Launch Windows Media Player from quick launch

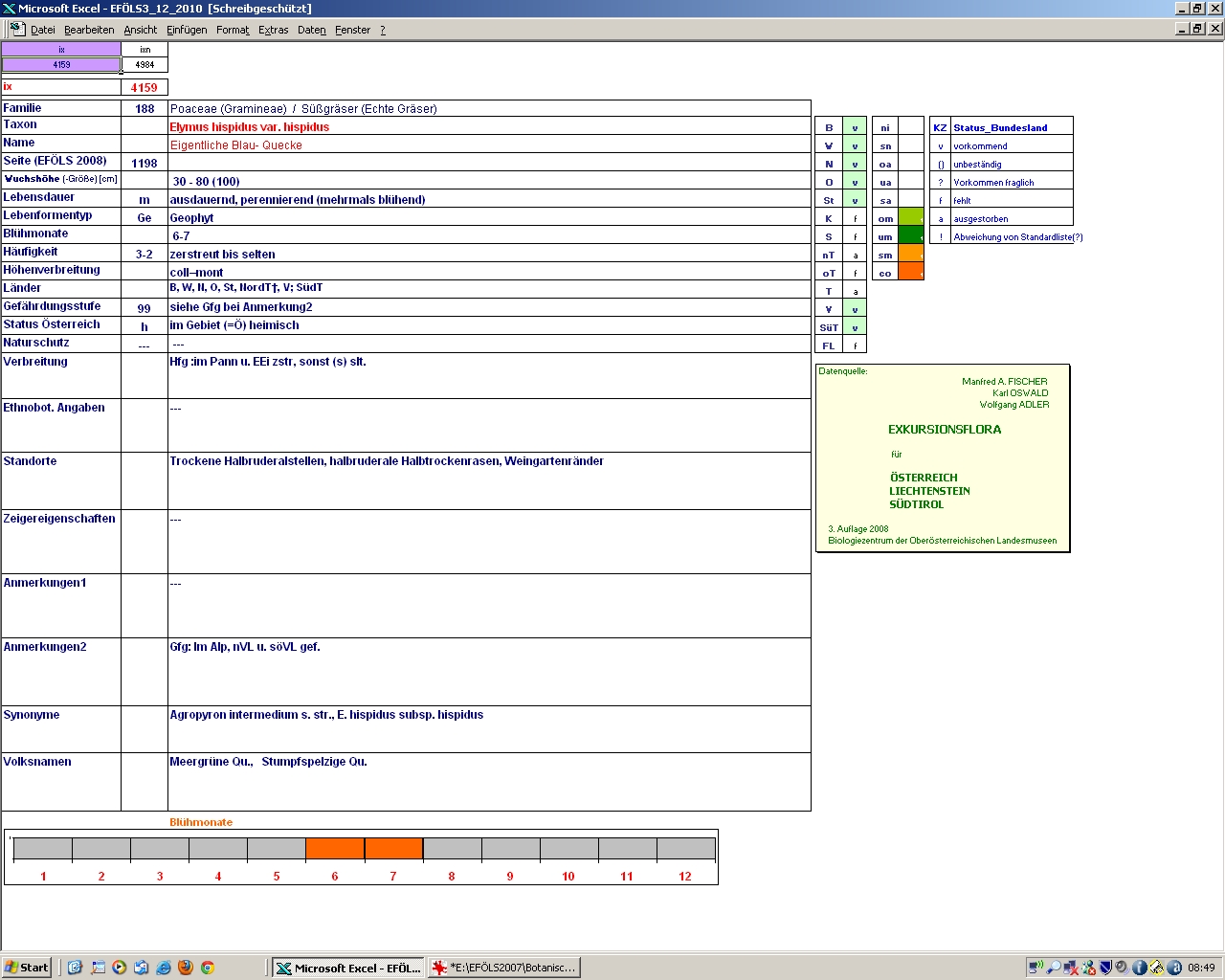(x=120, y=968)
